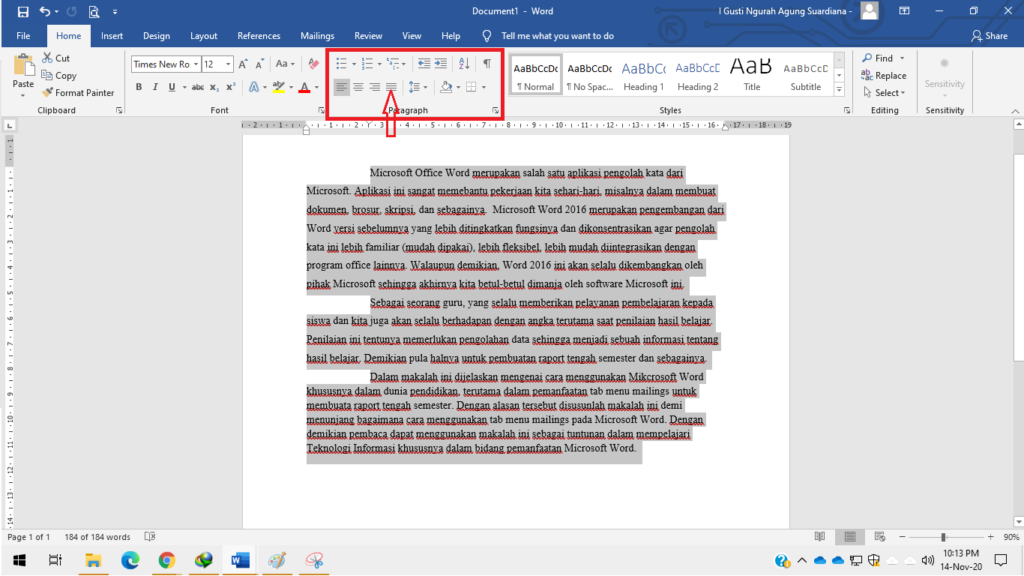The height and width of the screenshot is (576, 1024).
Task: Open File Explorer from the taskbar
Action: (93, 560)
